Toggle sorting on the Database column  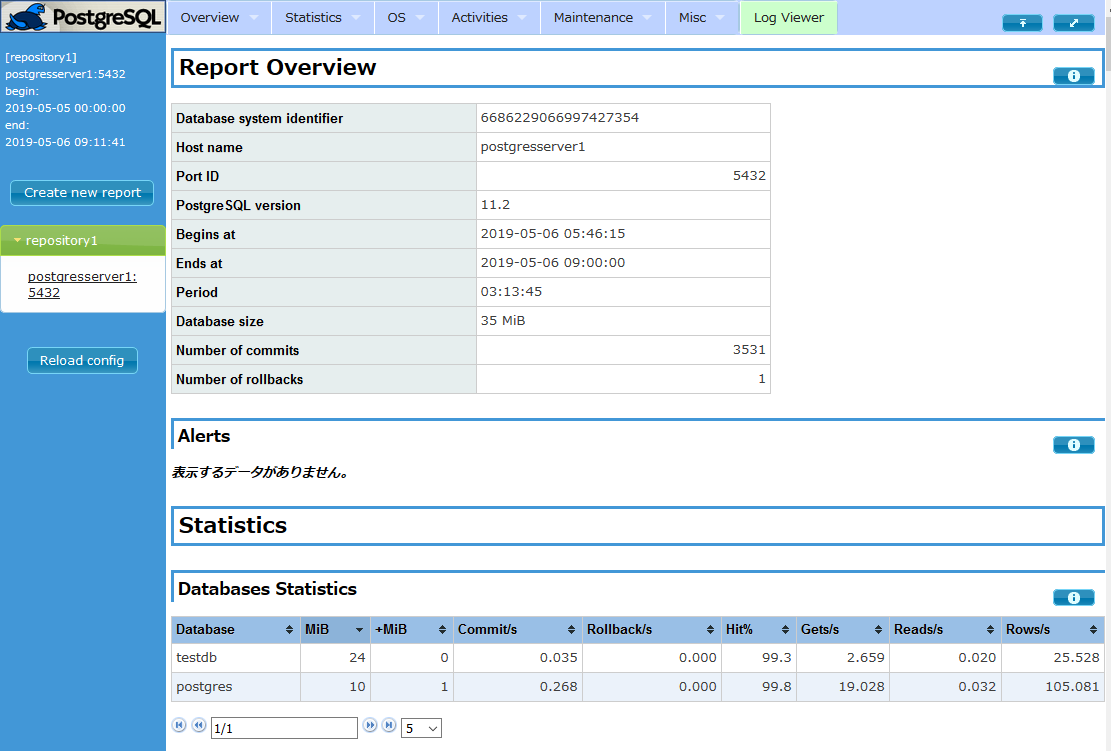pos(235,629)
